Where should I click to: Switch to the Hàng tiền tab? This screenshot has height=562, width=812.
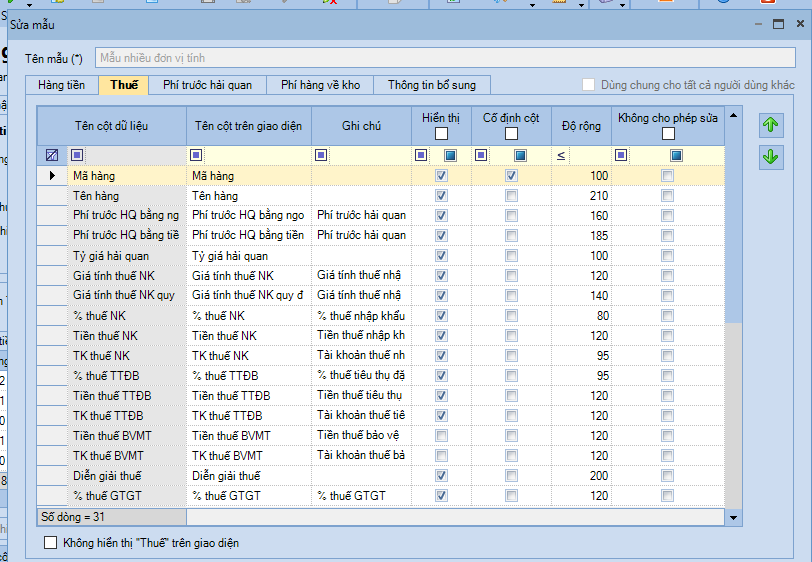tap(62, 85)
